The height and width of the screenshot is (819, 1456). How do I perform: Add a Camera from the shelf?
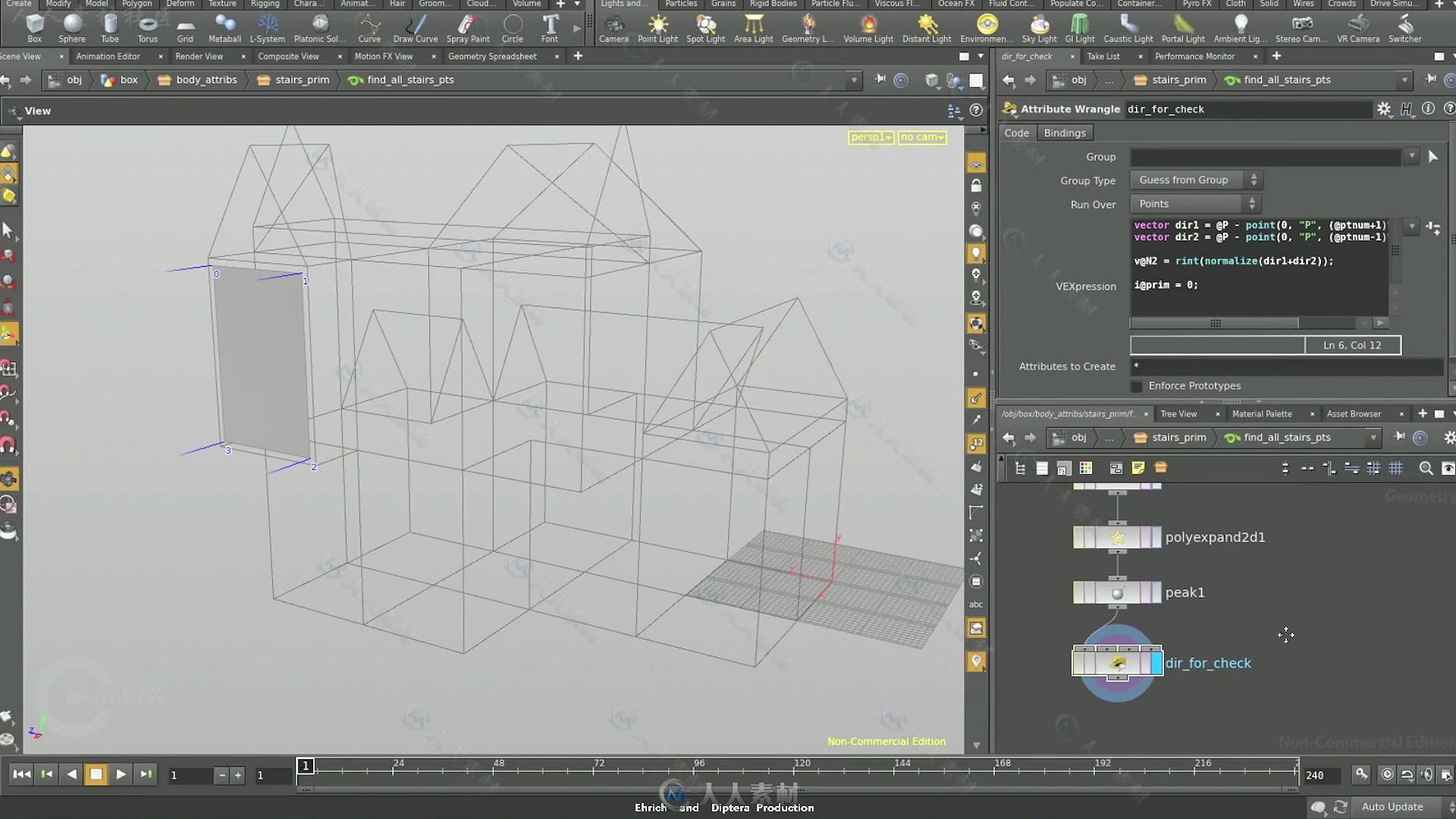click(x=613, y=28)
